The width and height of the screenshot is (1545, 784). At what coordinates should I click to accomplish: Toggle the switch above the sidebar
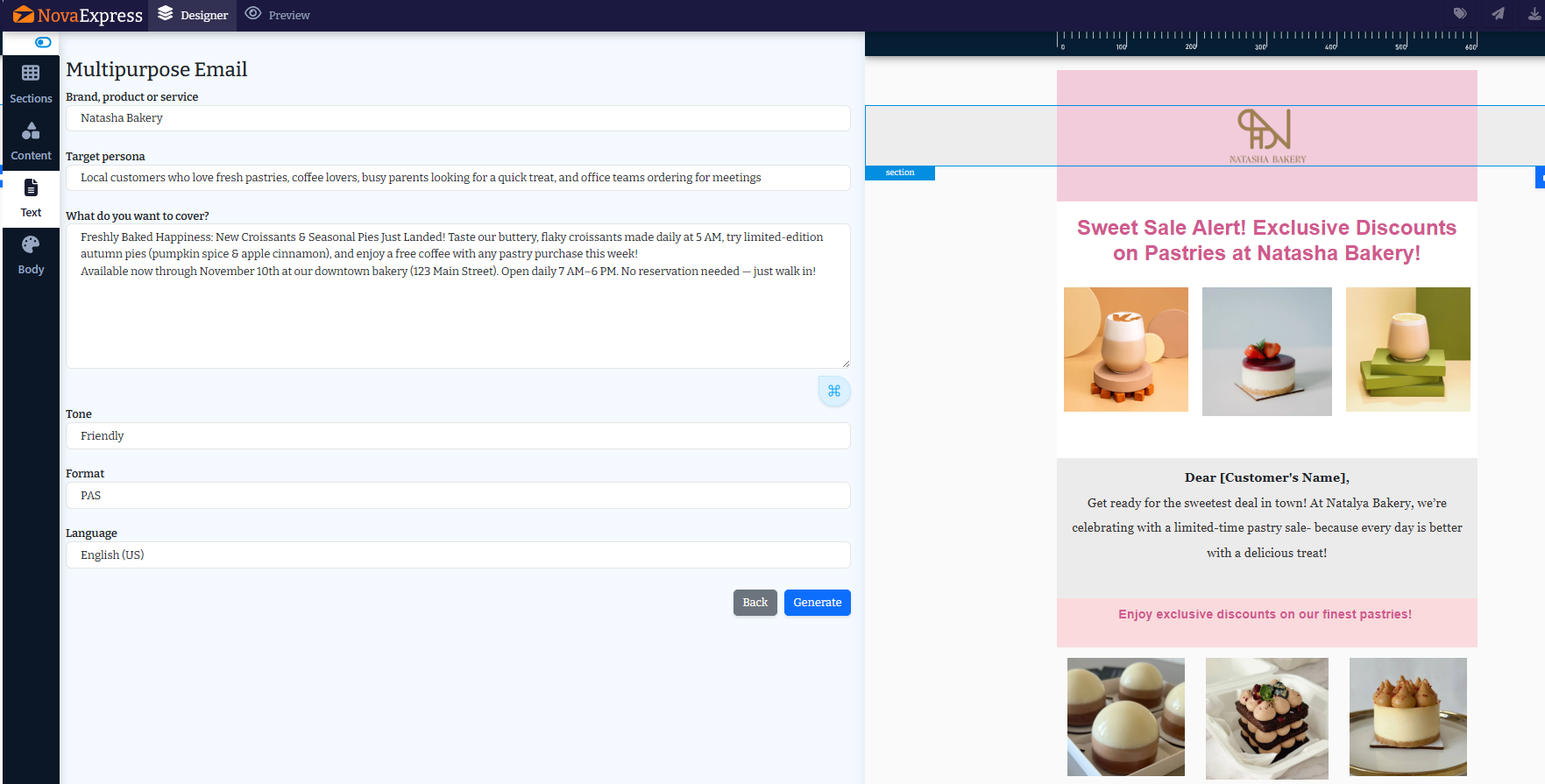click(43, 42)
